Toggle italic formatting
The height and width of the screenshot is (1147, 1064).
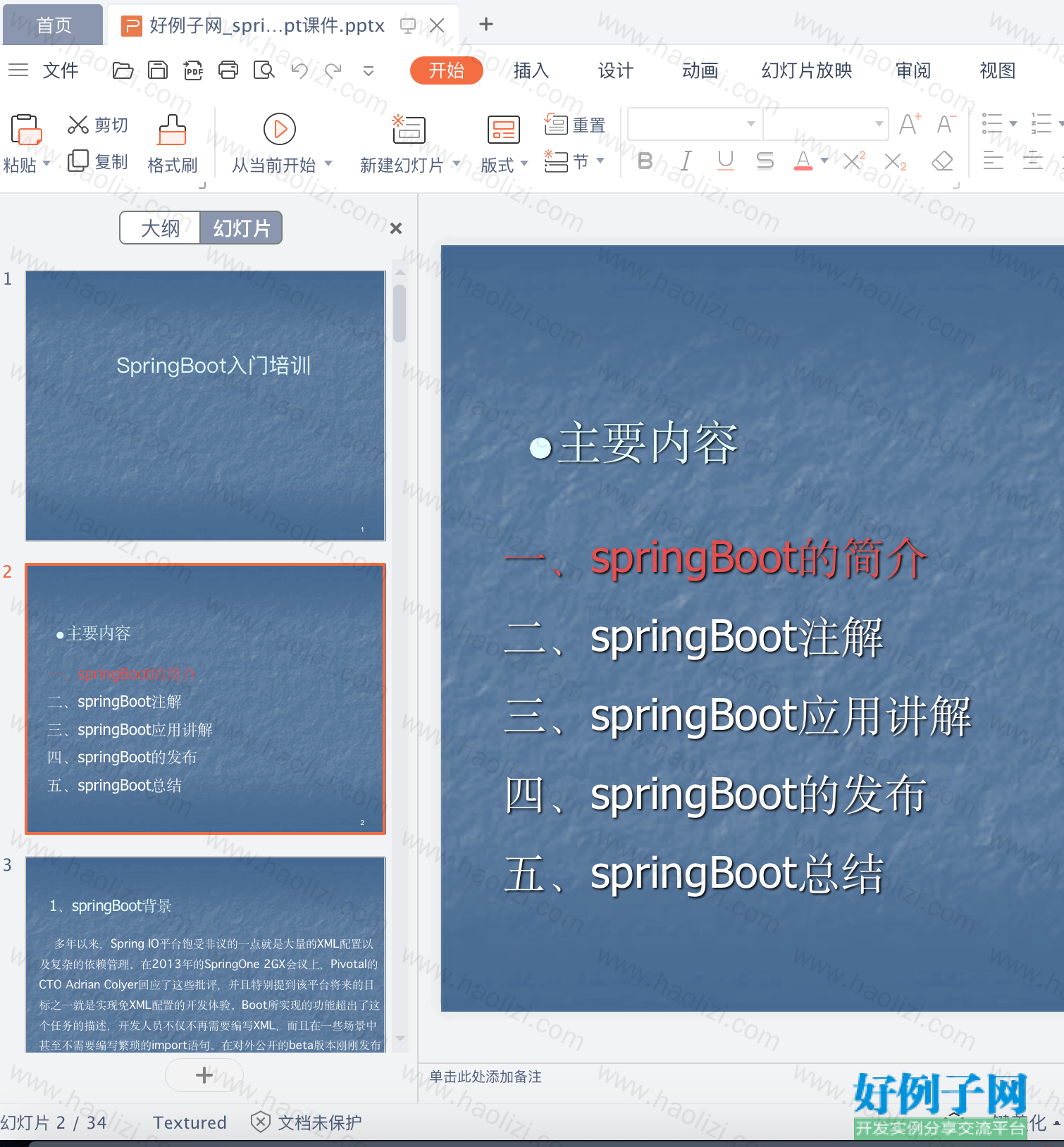pyautogui.click(x=686, y=161)
